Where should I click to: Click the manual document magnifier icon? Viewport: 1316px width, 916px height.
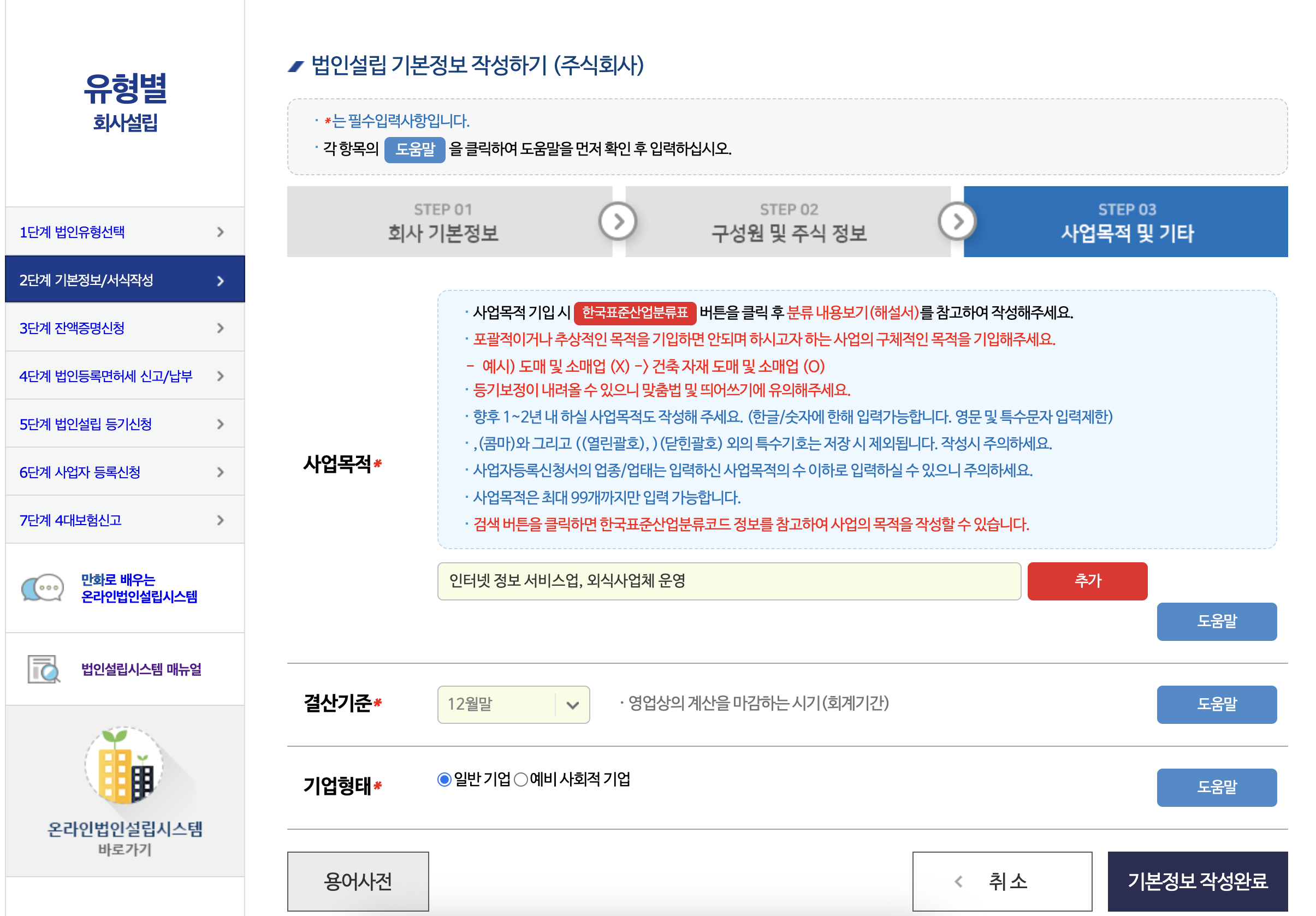click(44, 669)
